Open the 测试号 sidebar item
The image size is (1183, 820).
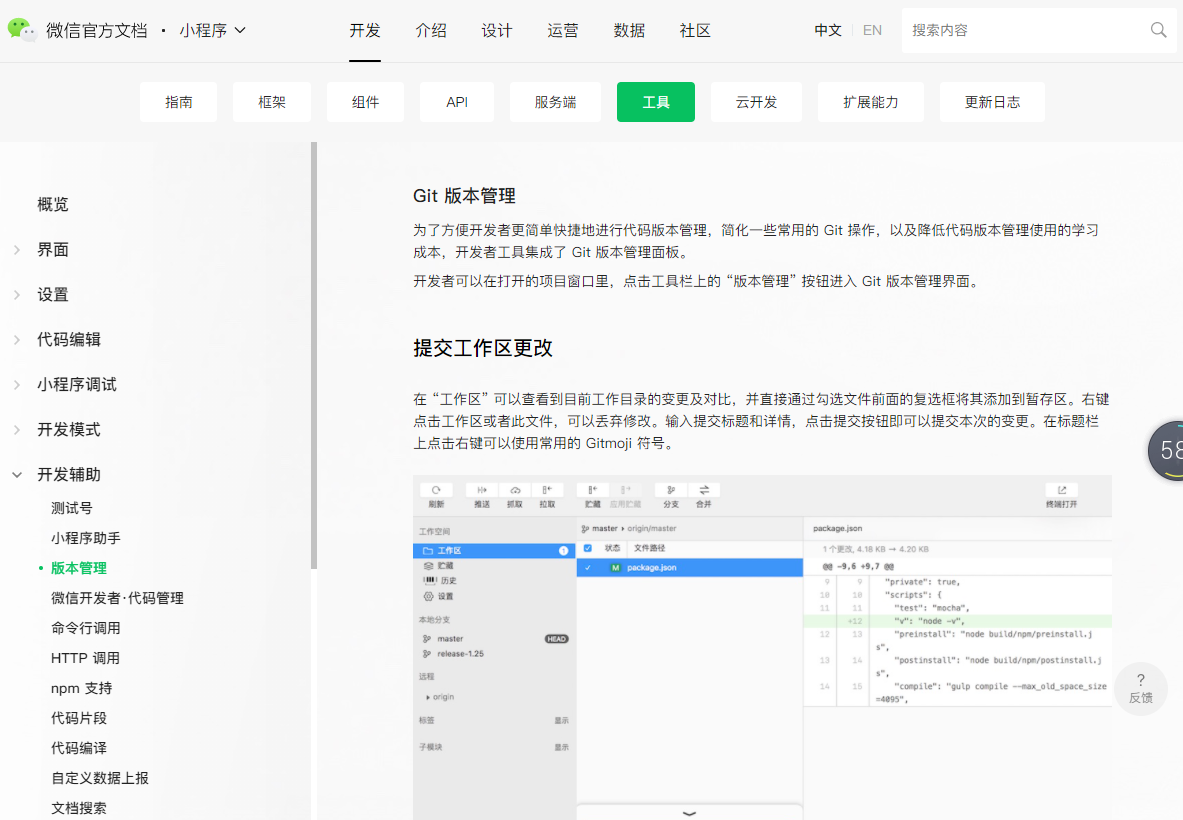coord(72,508)
